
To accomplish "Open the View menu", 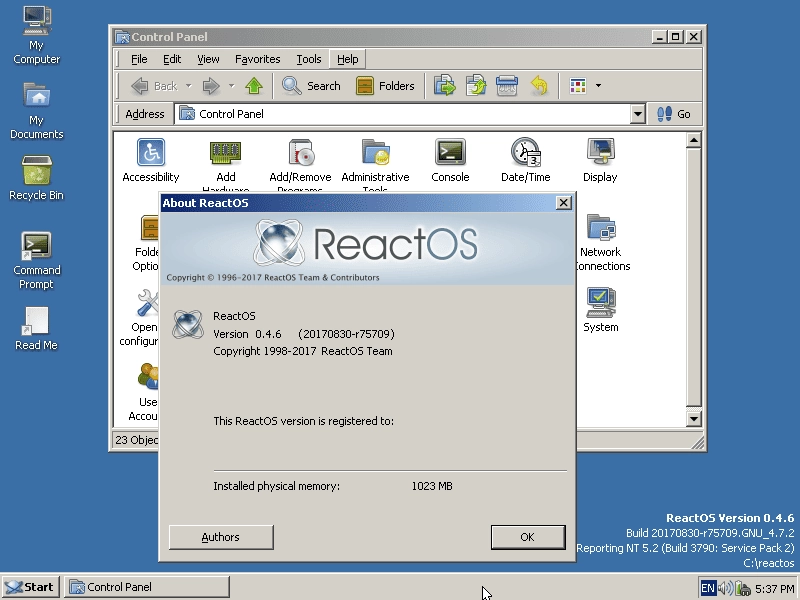I will pos(208,59).
